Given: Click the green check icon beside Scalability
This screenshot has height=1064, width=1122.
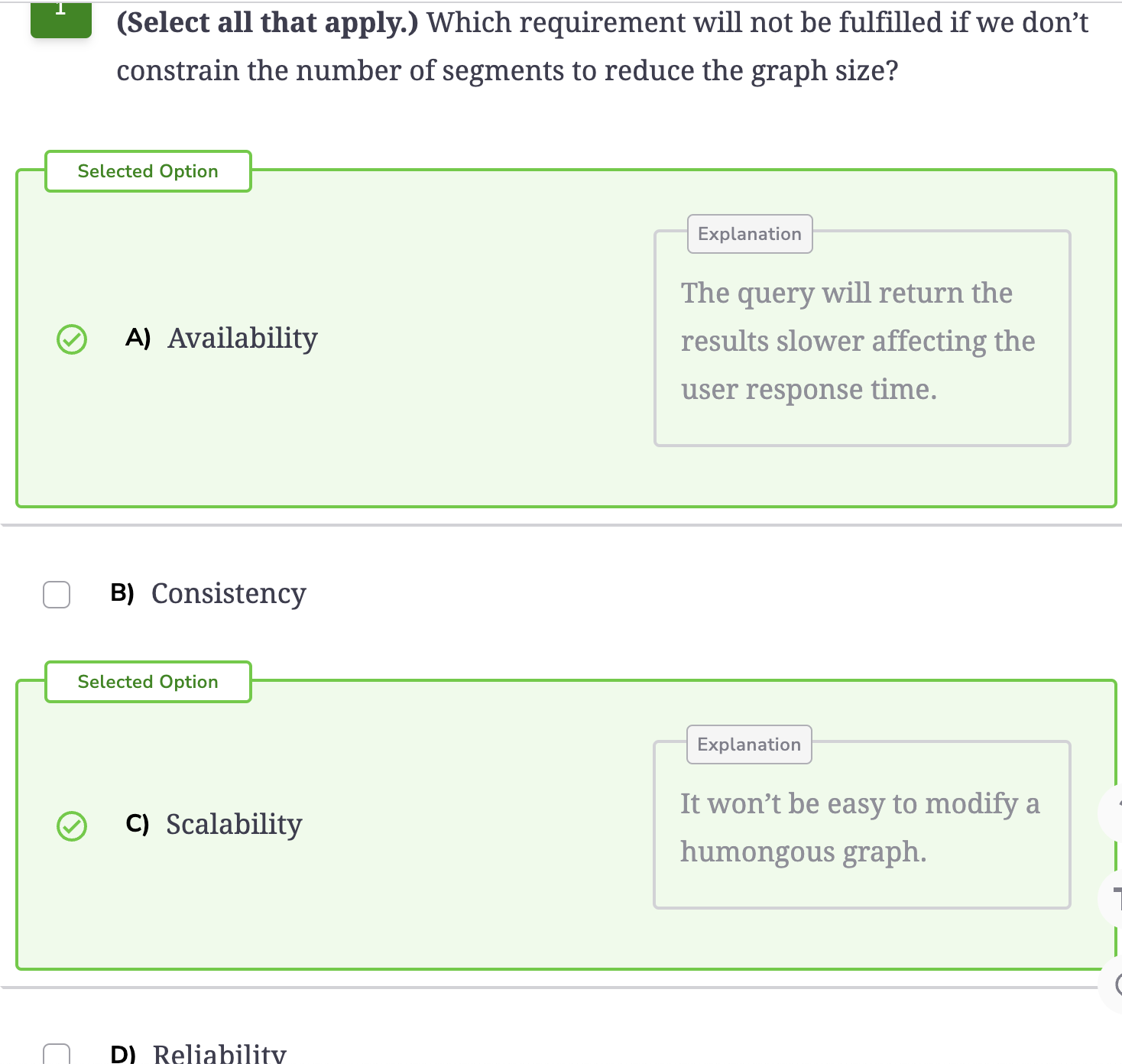Looking at the screenshot, I should [x=72, y=826].
